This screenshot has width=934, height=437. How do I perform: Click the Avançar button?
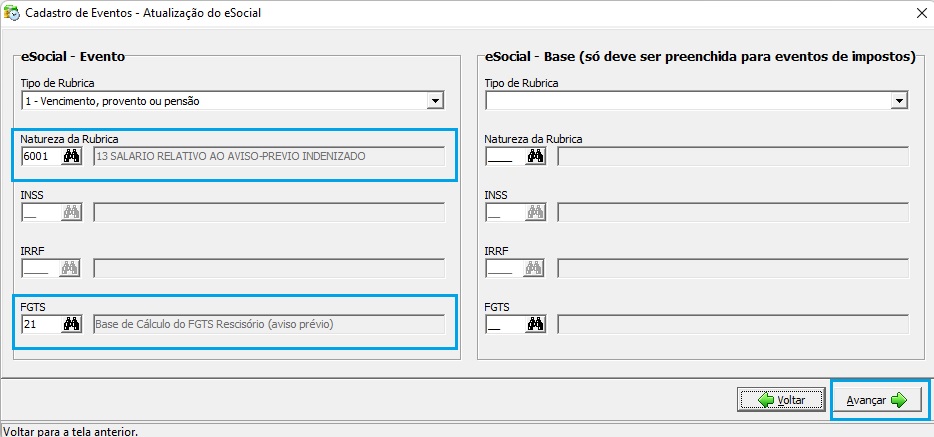coord(877,400)
